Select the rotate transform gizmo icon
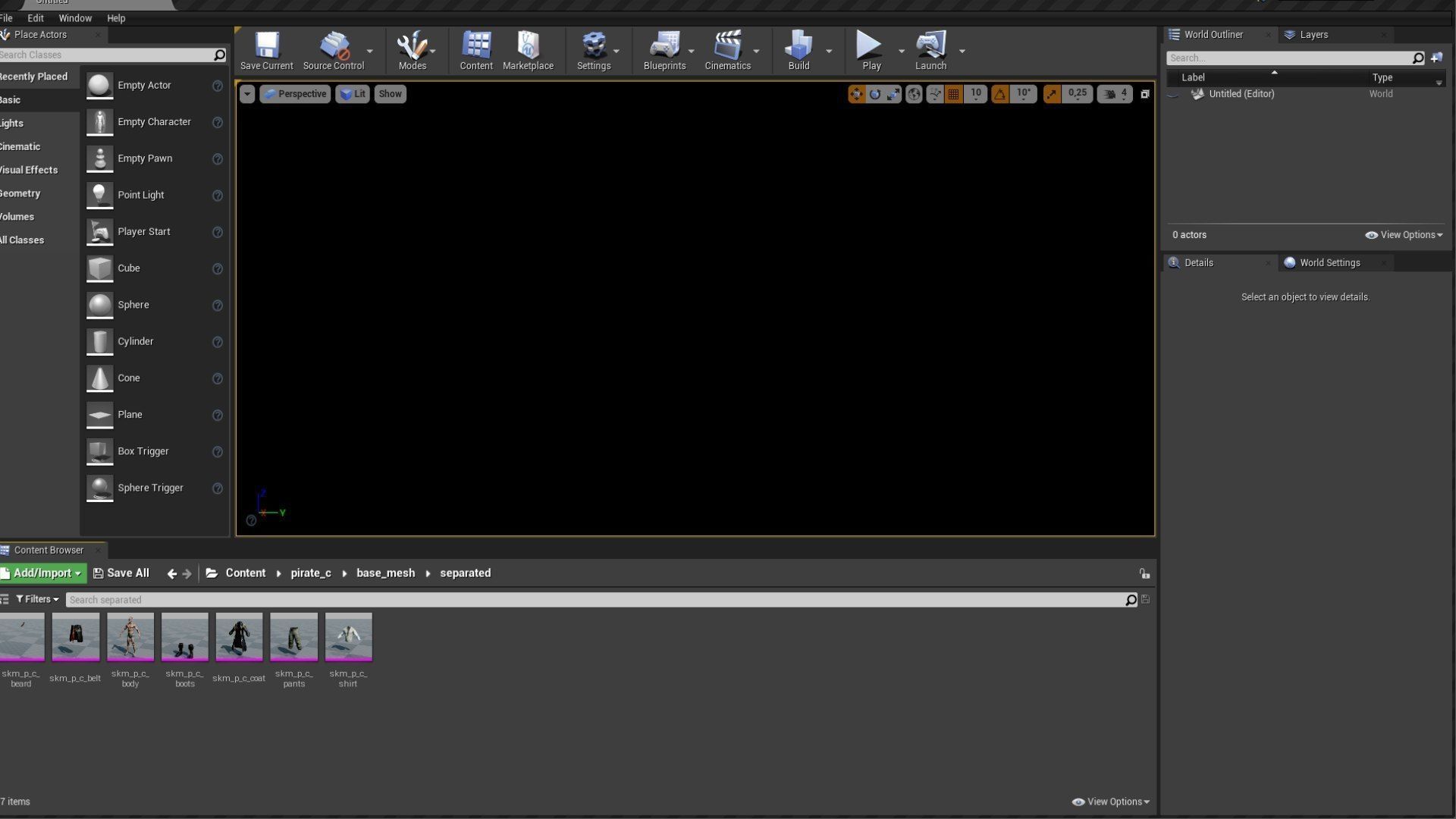Image resolution: width=1456 pixels, height=819 pixels. coord(875,94)
